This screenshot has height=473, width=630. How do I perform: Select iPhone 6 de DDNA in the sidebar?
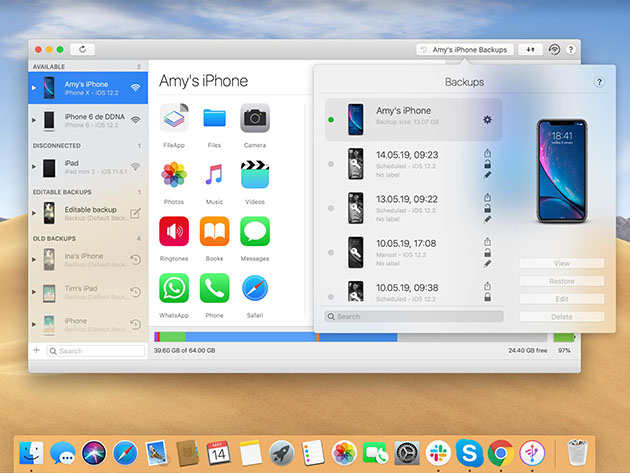[x=88, y=120]
